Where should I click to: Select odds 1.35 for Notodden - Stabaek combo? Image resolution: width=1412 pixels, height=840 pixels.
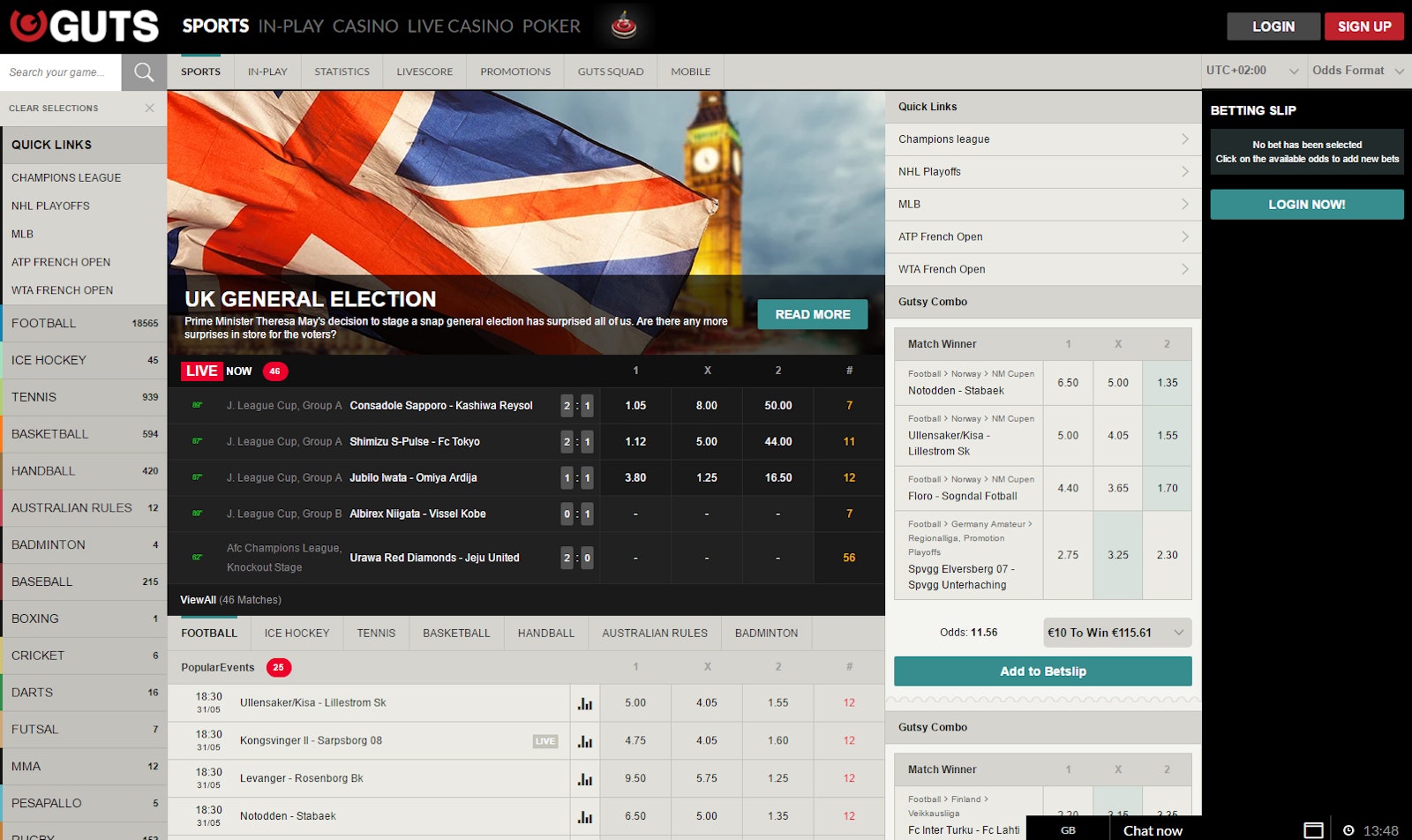coord(1167,383)
